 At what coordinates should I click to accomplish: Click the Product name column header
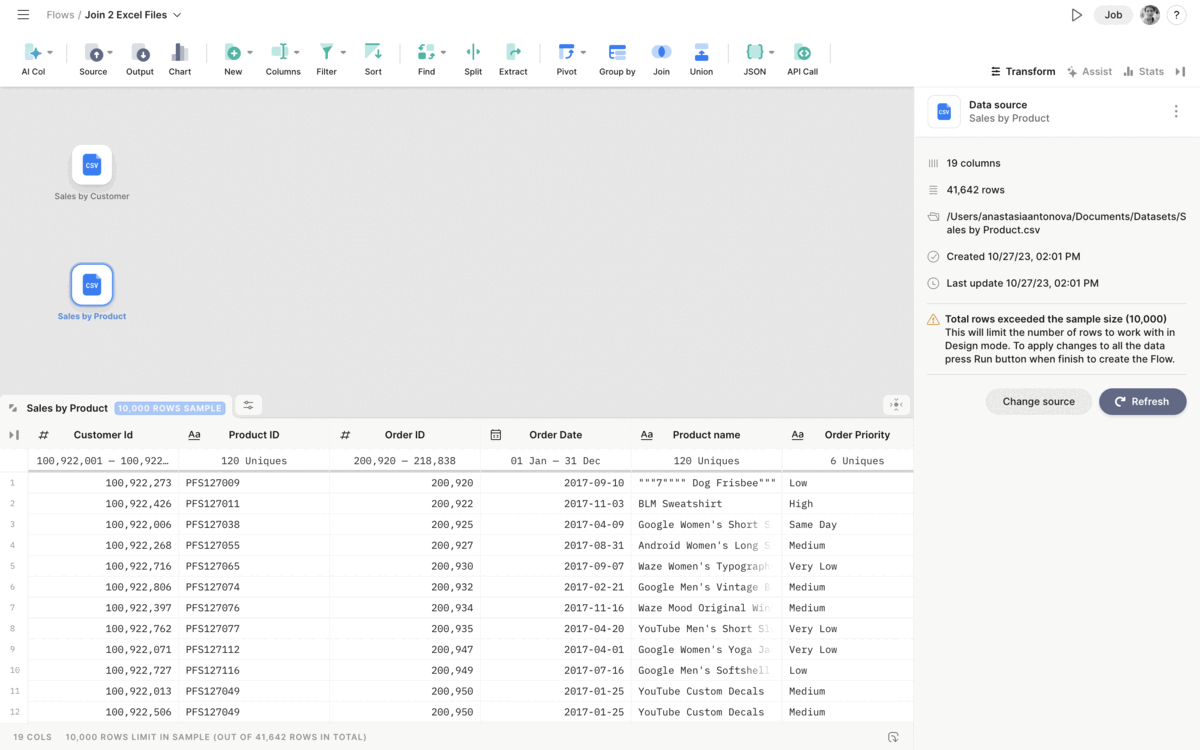tap(706, 435)
